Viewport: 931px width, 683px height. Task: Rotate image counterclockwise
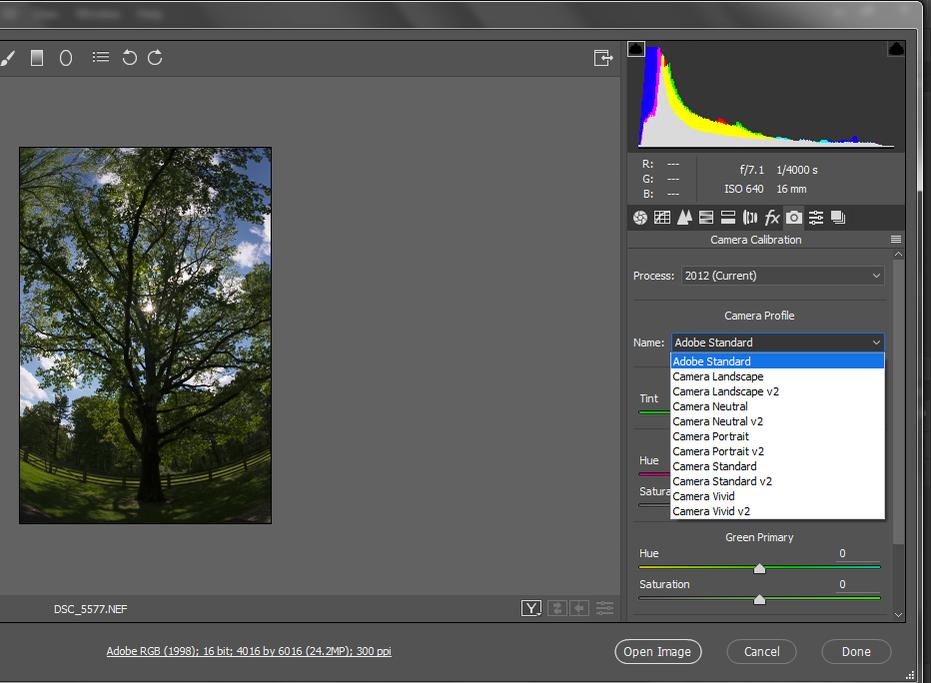tap(129, 58)
